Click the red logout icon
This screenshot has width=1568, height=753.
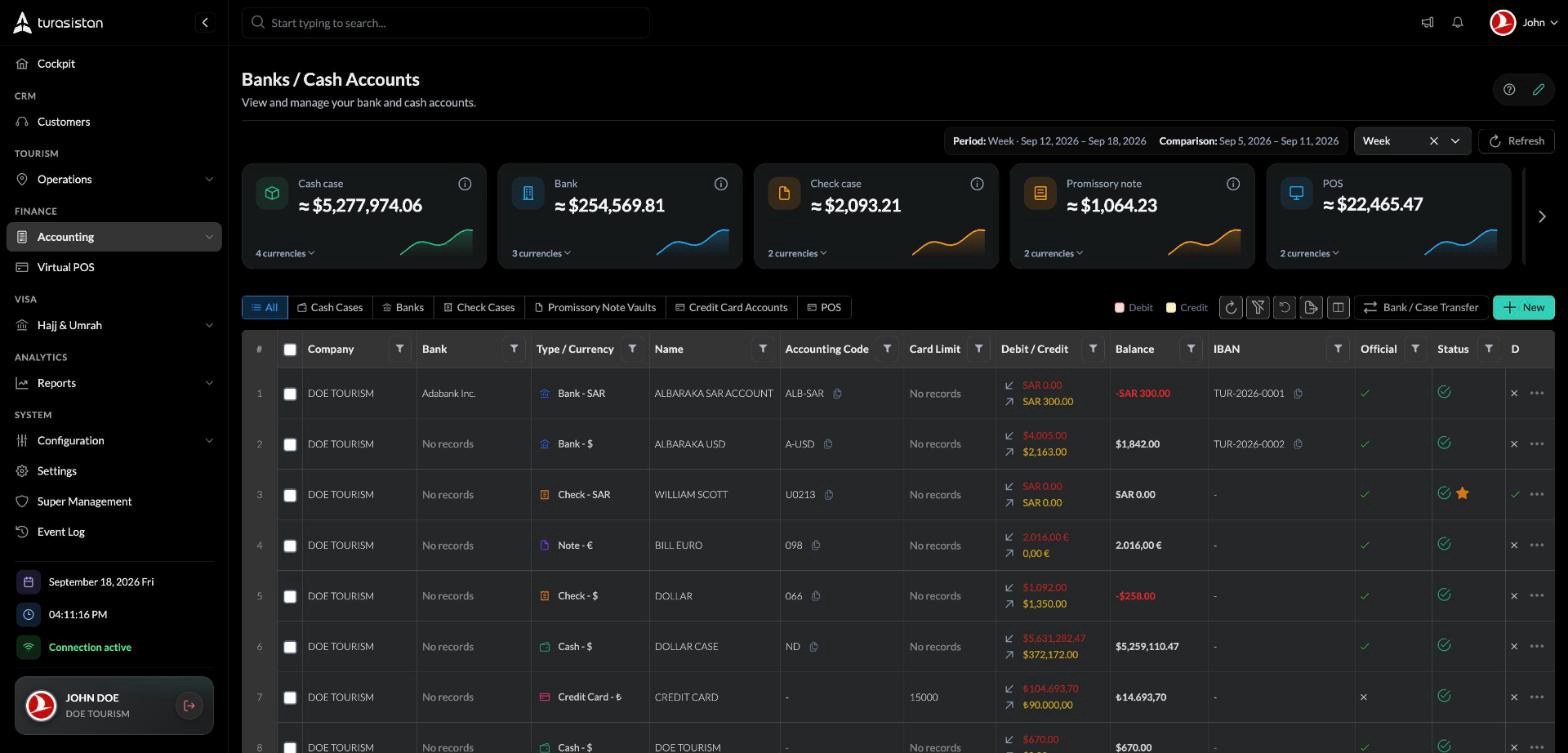click(188, 706)
